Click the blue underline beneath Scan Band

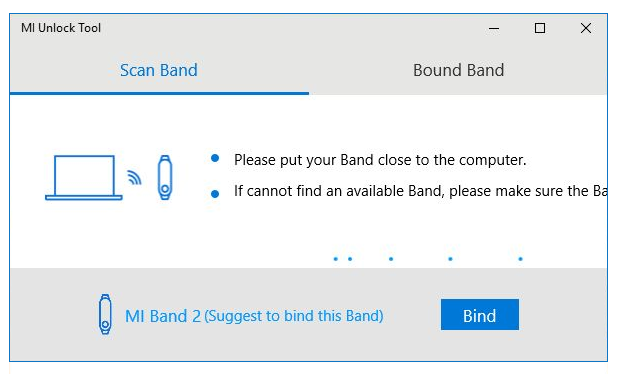pyautogui.click(x=159, y=94)
